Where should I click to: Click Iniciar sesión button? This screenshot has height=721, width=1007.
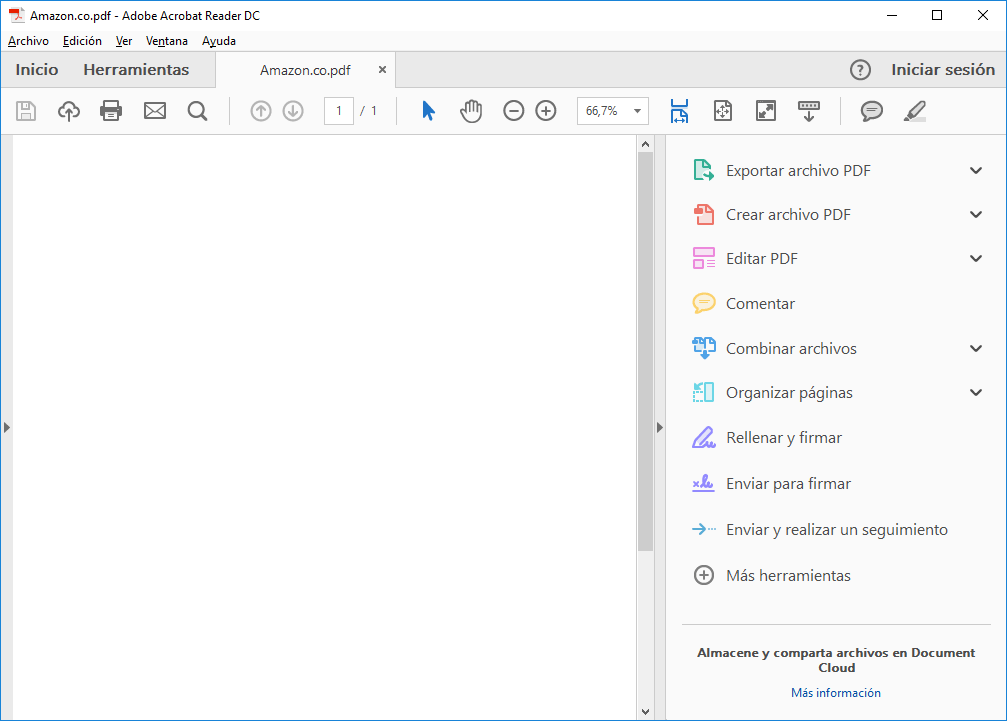coord(943,70)
